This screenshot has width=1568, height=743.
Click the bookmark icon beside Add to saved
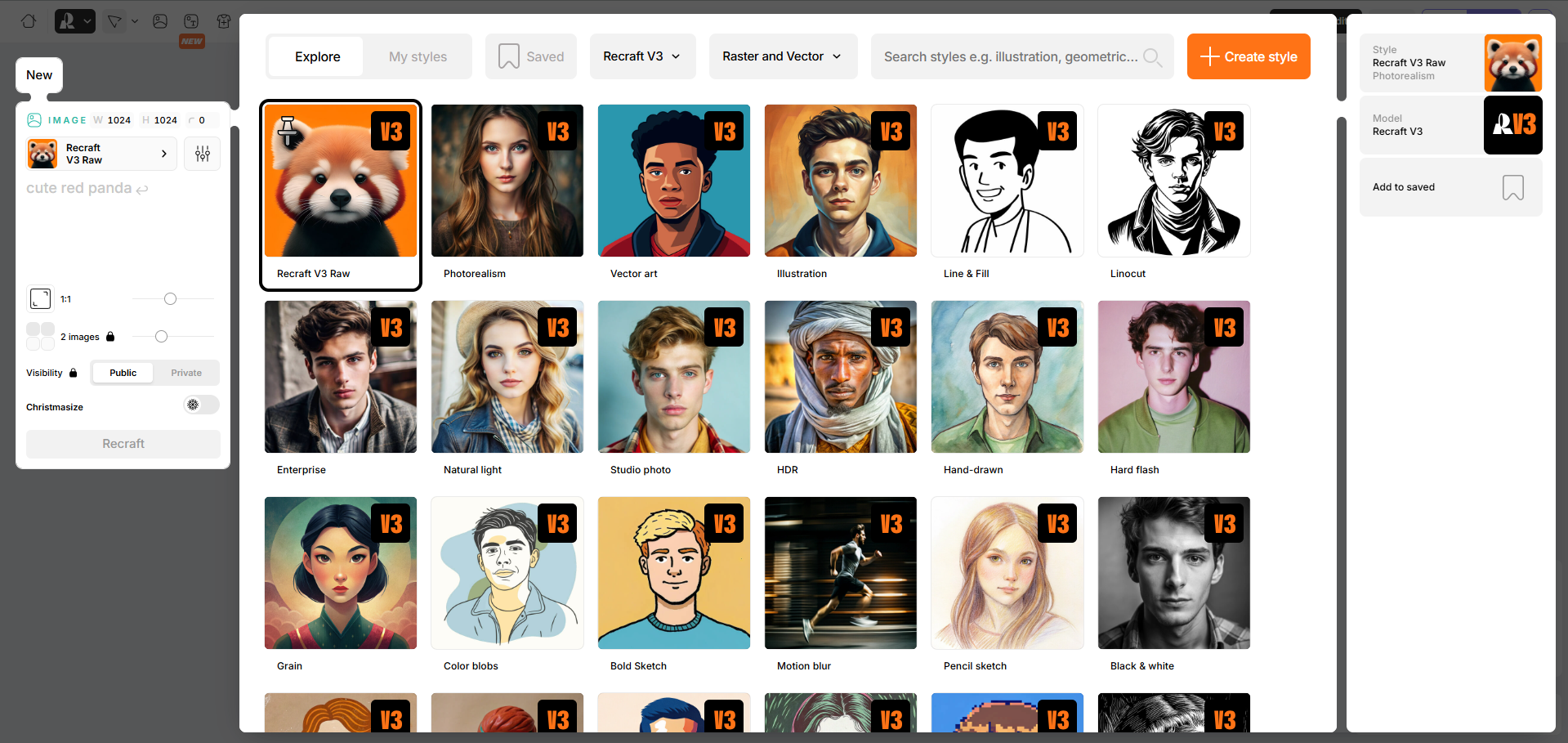pyautogui.click(x=1512, y=187)
